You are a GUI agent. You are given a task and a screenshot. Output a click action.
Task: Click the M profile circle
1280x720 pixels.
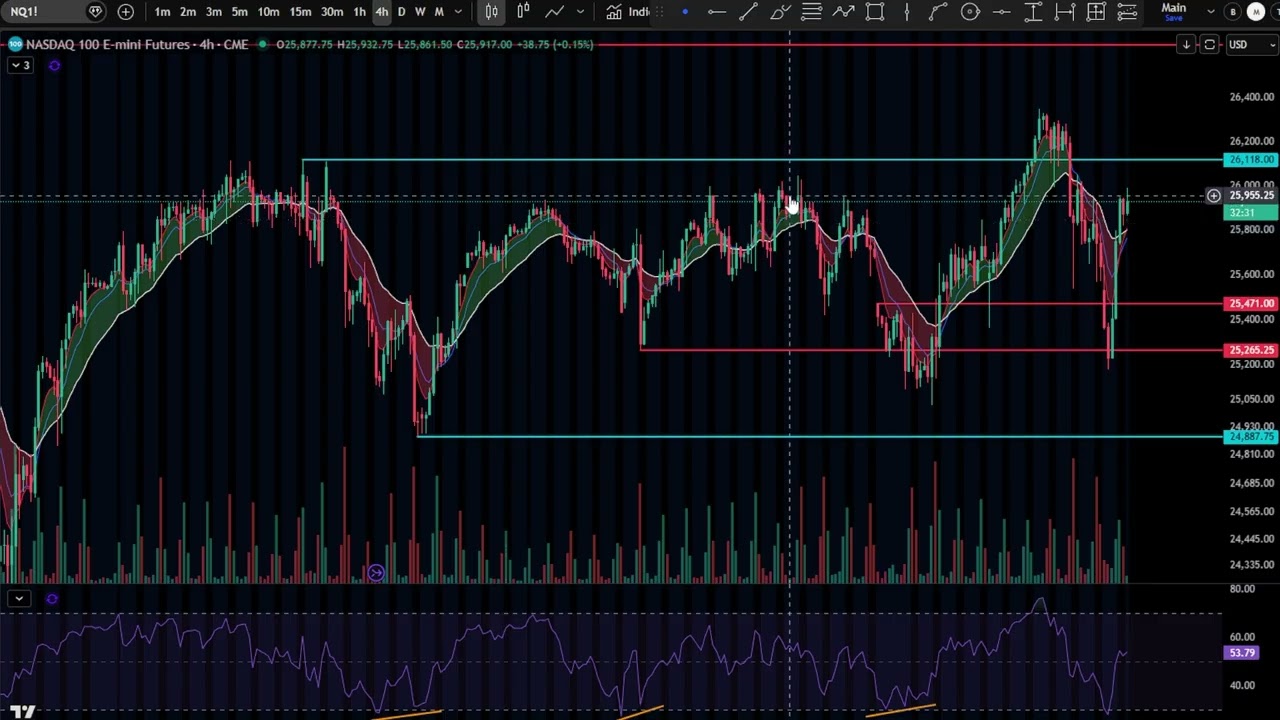1256,12
